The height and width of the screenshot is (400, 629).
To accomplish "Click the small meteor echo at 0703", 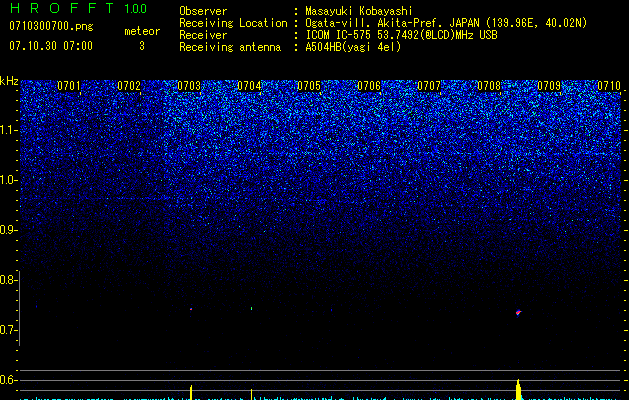I will click(x=191, y=309).
